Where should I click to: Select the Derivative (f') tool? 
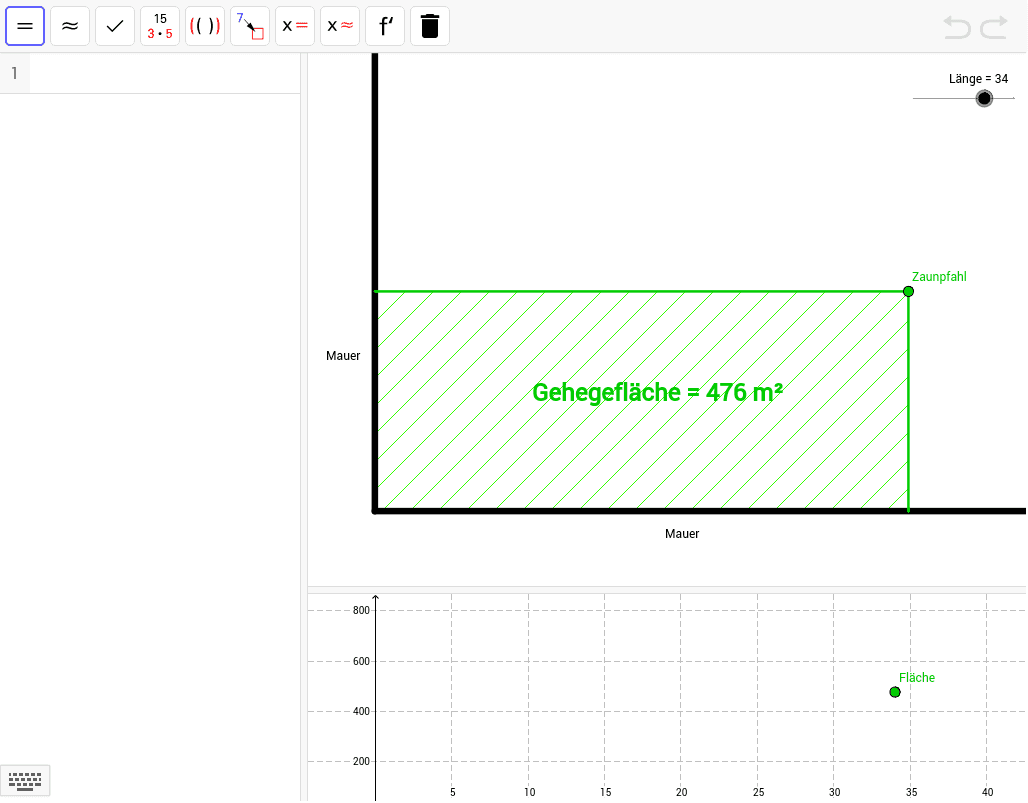pos(385,26)
